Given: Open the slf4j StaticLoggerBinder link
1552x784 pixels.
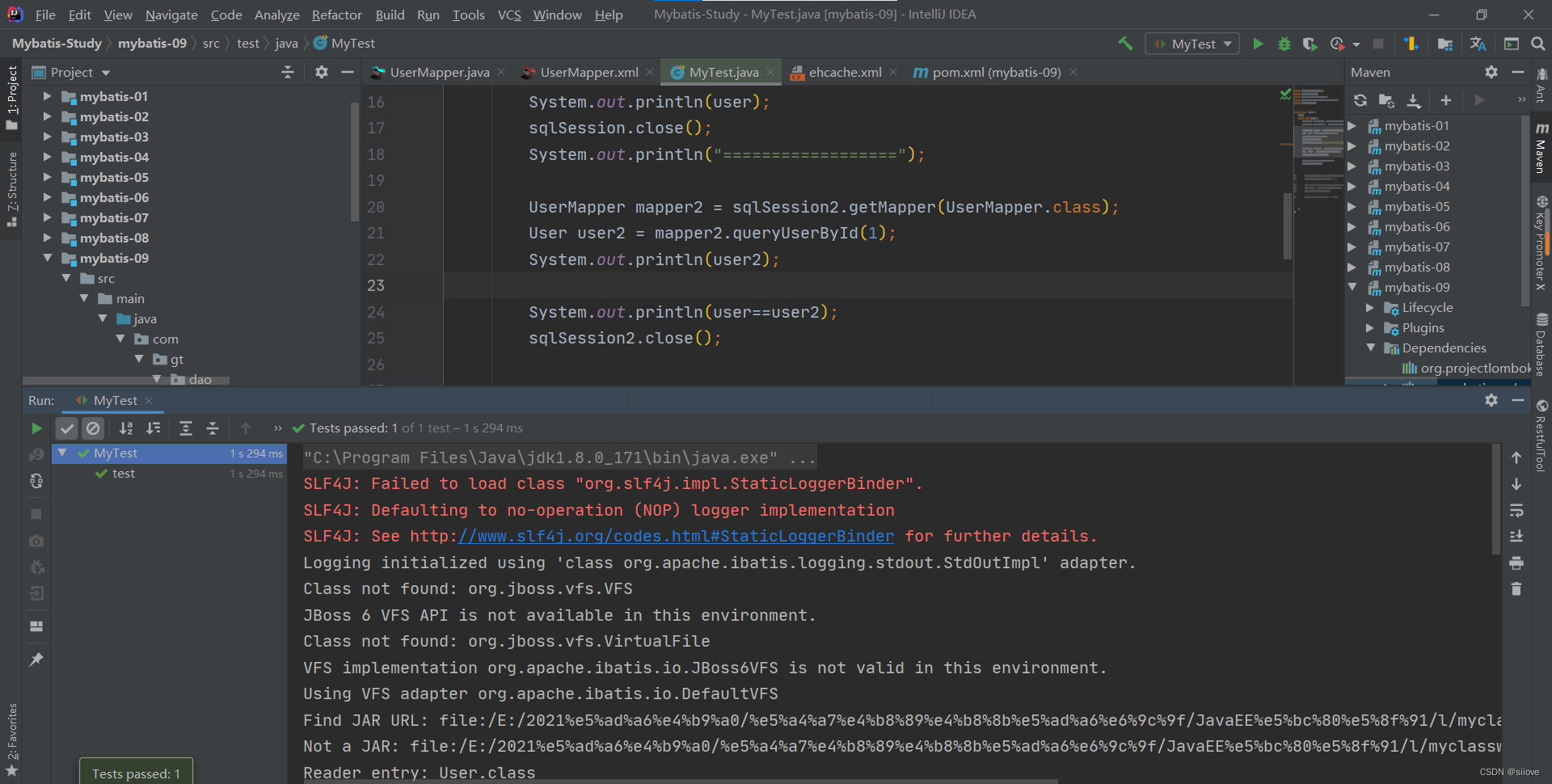Looking at the screenshot, I should click(x=676, y=536).
